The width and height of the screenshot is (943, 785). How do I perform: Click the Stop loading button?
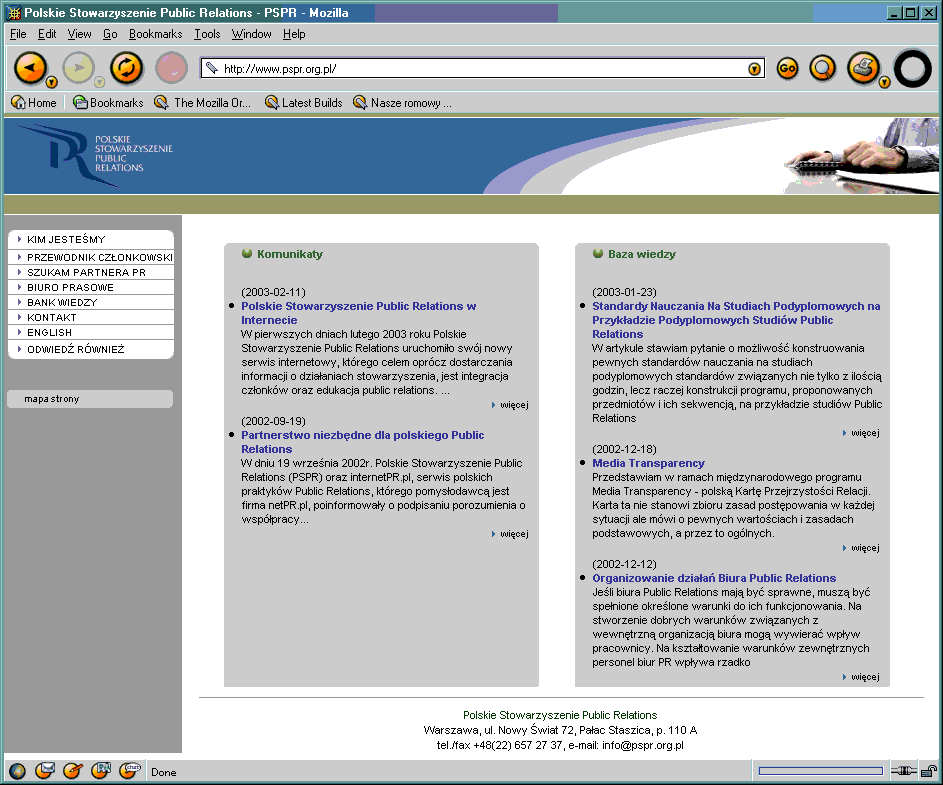coord(171,67)
